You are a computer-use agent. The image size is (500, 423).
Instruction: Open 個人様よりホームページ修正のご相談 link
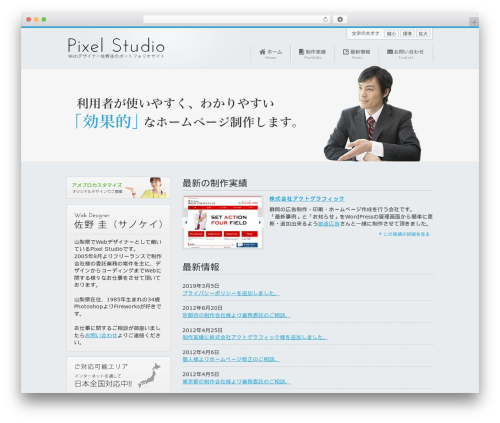(231, 359)
